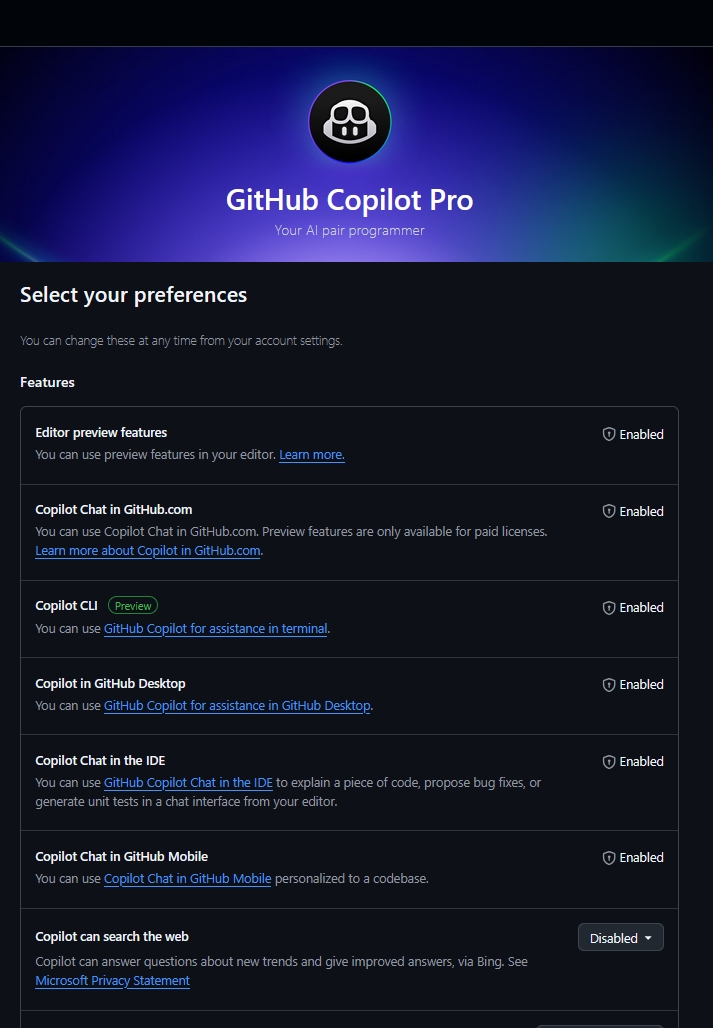Click the GitHub Copilot logo avatar
Viewport: 713px width, 1028px height.
pos(349,122)
